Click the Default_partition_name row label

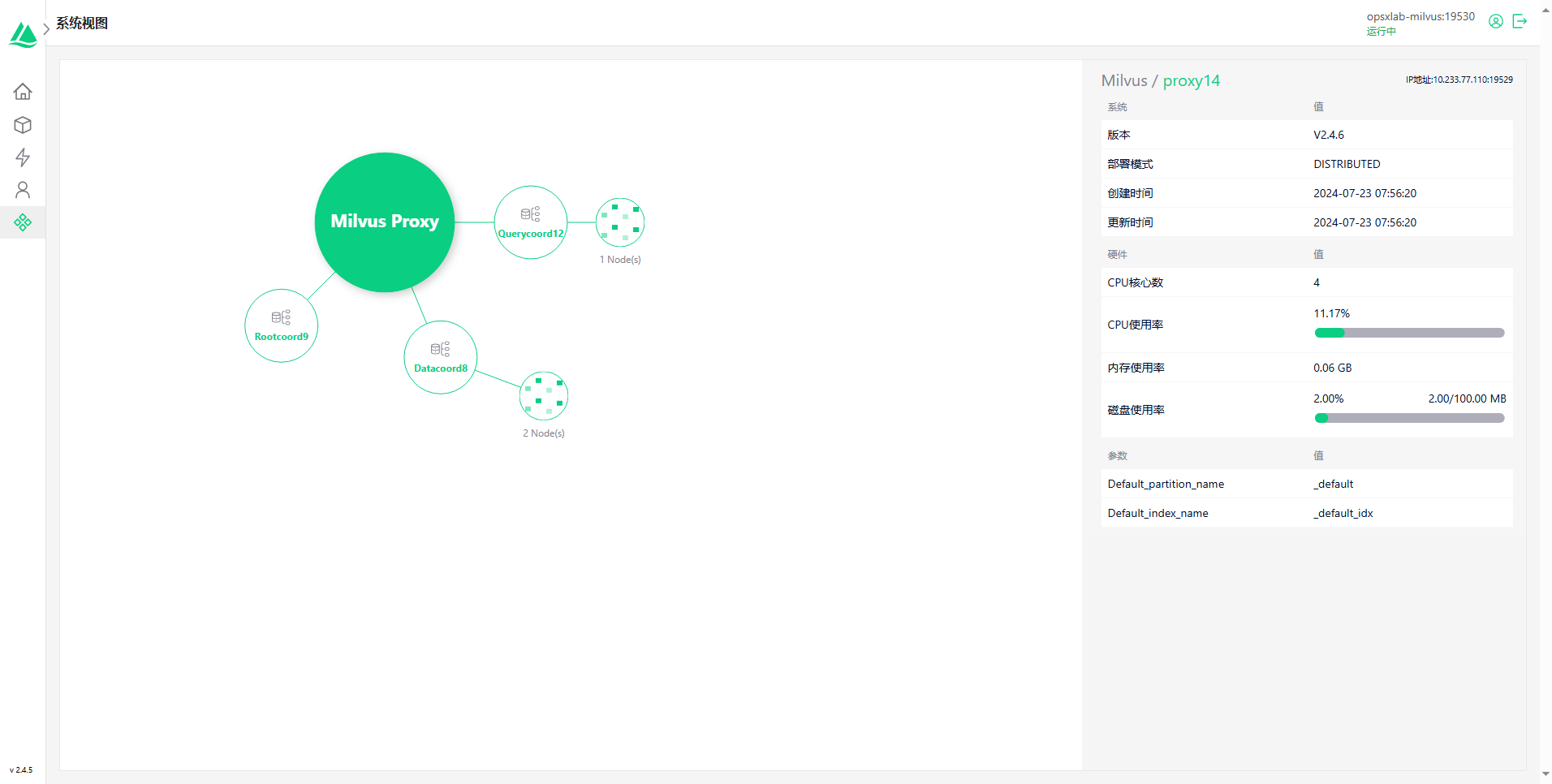pyautogui.click(x=1166, y=484)
